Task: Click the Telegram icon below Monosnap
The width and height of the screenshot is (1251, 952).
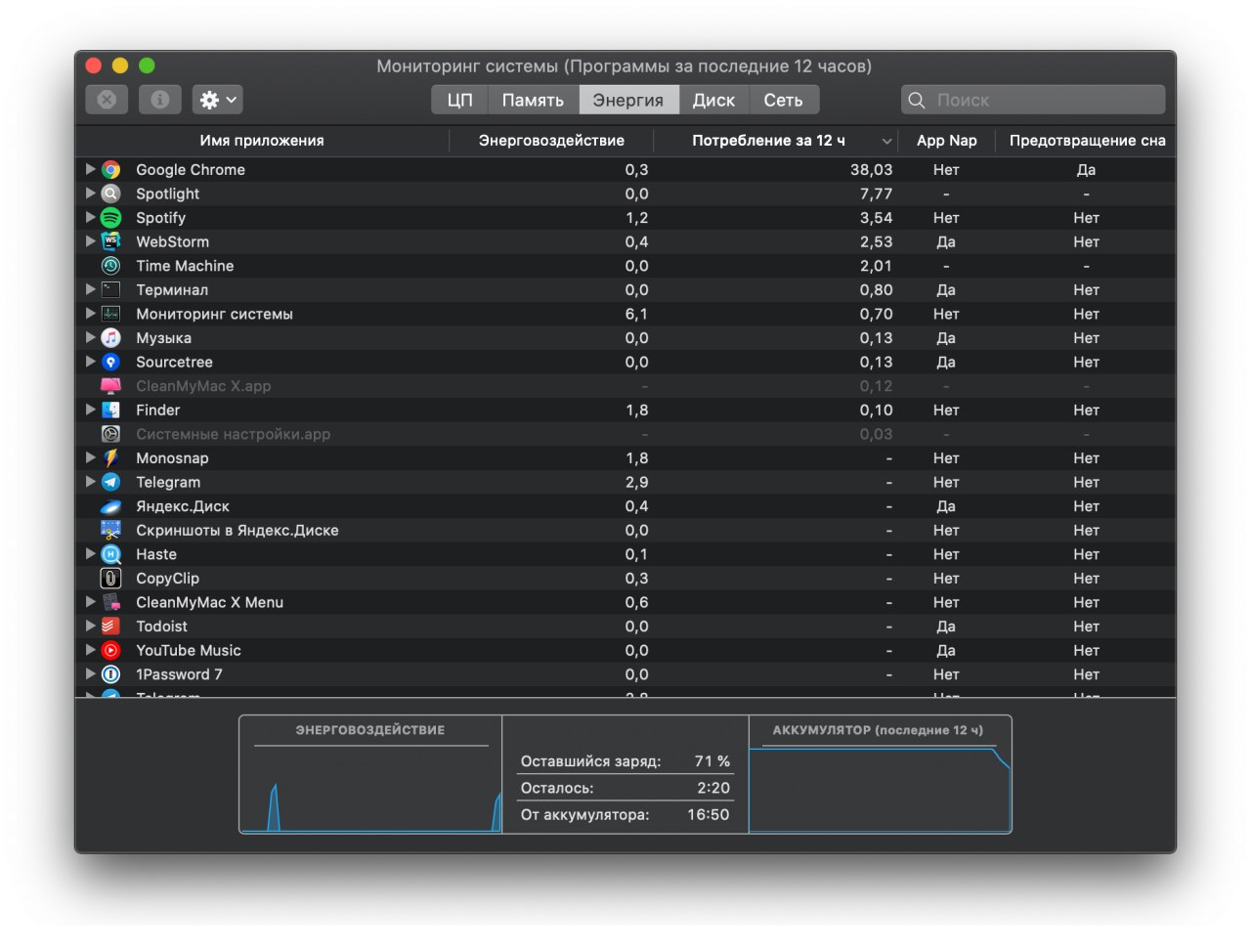Action: click(x=111, y=482)
